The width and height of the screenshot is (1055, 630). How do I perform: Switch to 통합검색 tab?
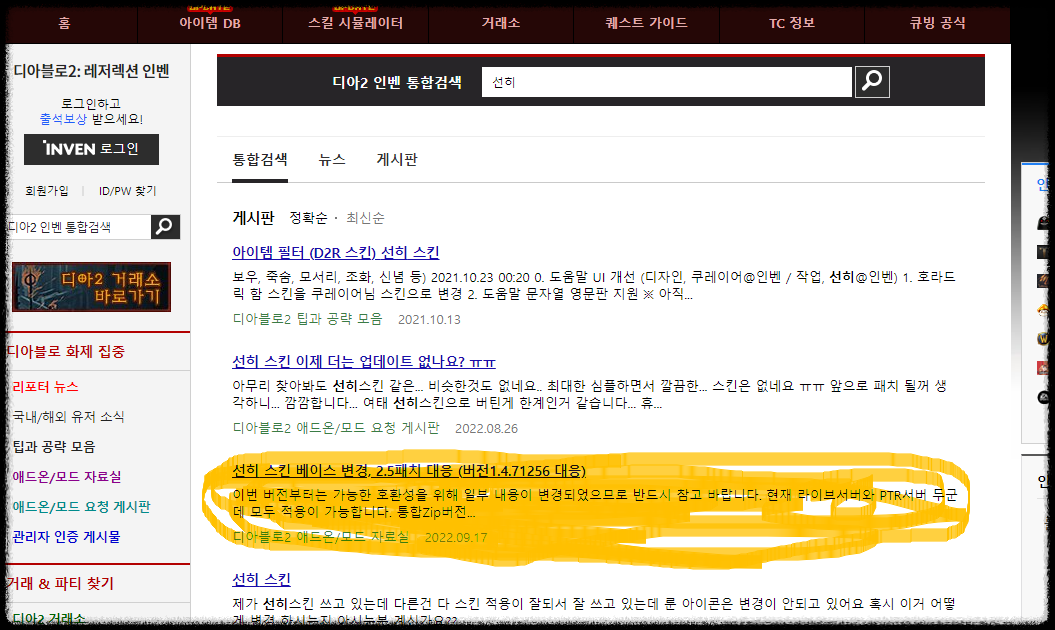tap(260, 160)
